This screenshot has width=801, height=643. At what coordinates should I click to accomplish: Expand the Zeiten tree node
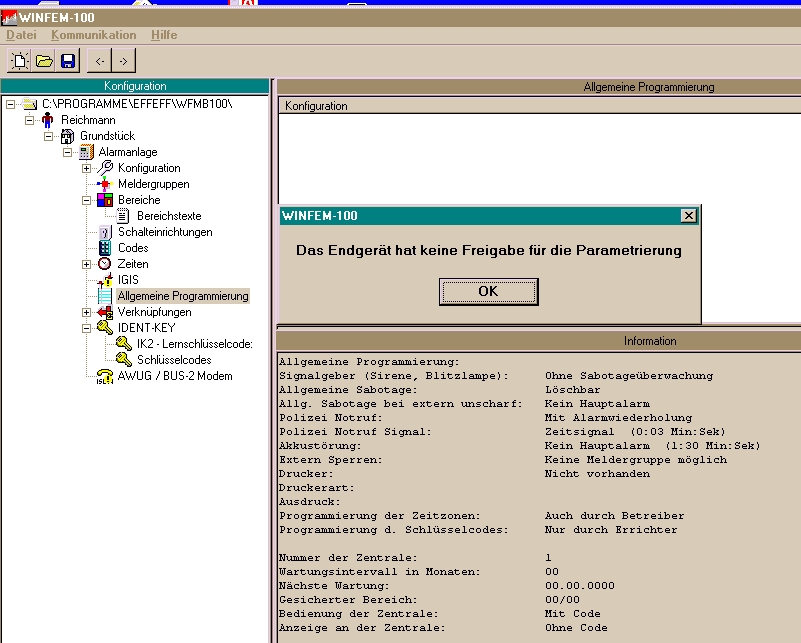click(x=86, y=264)
